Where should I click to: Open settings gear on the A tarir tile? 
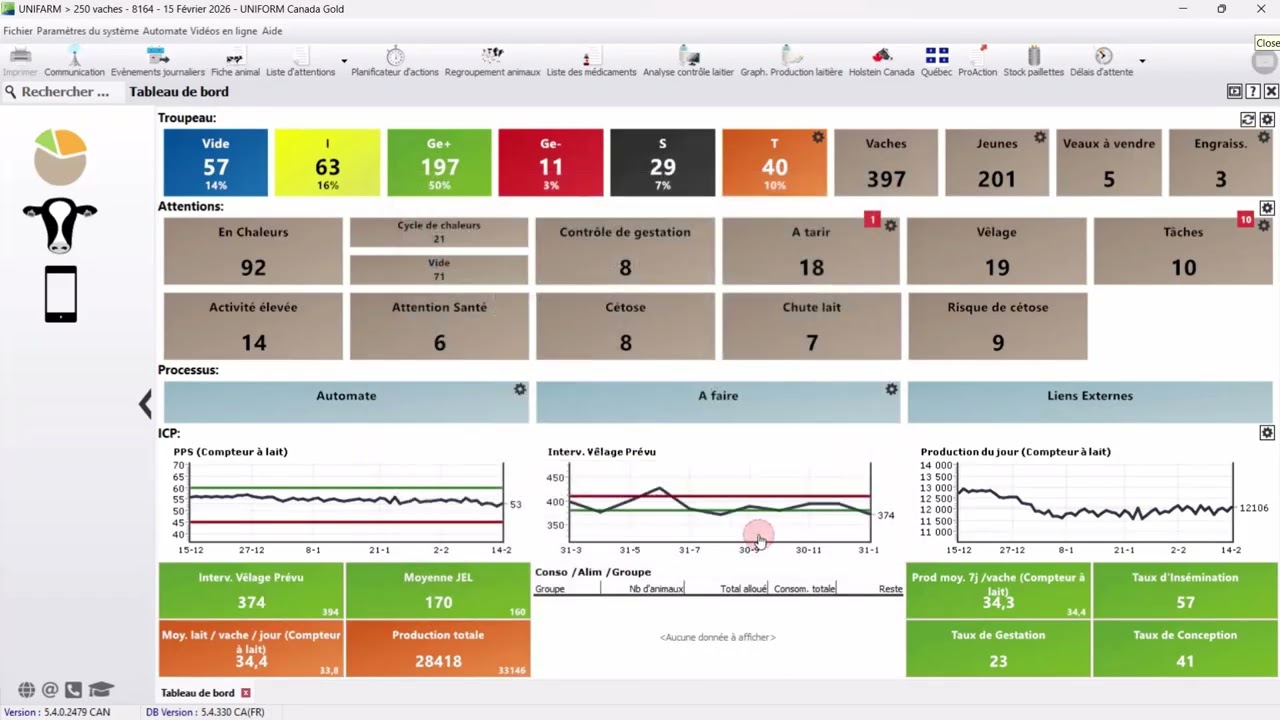pos(890,226)
